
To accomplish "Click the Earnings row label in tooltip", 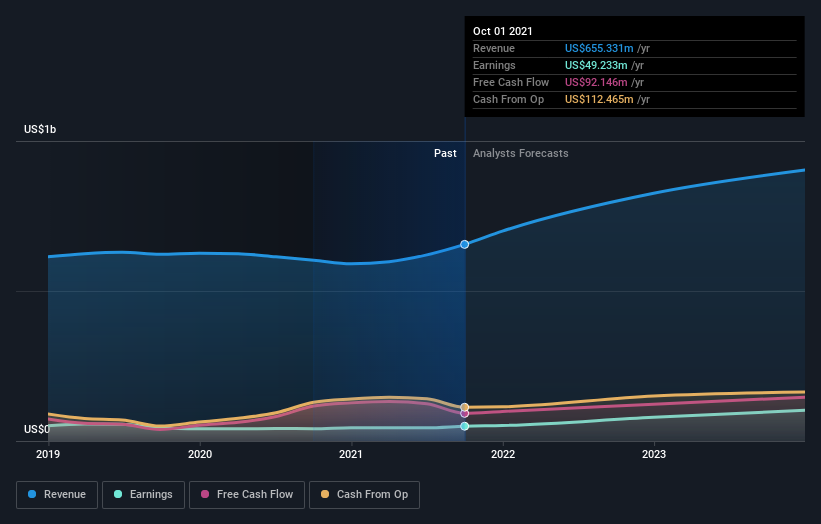I will pos(494,65).
